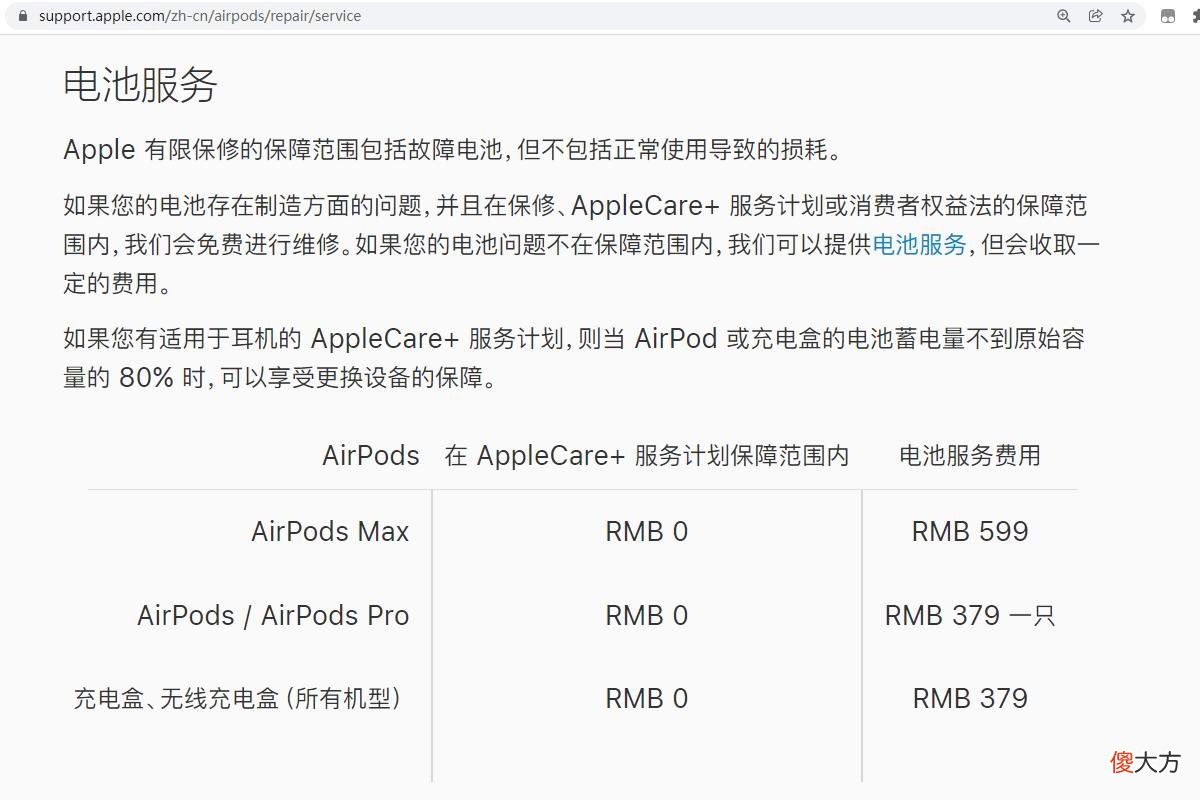Viewport: 1200px width, 800px height.
Task: Select the AirPods / AirPods Pro row label
Action: [273, 615]
